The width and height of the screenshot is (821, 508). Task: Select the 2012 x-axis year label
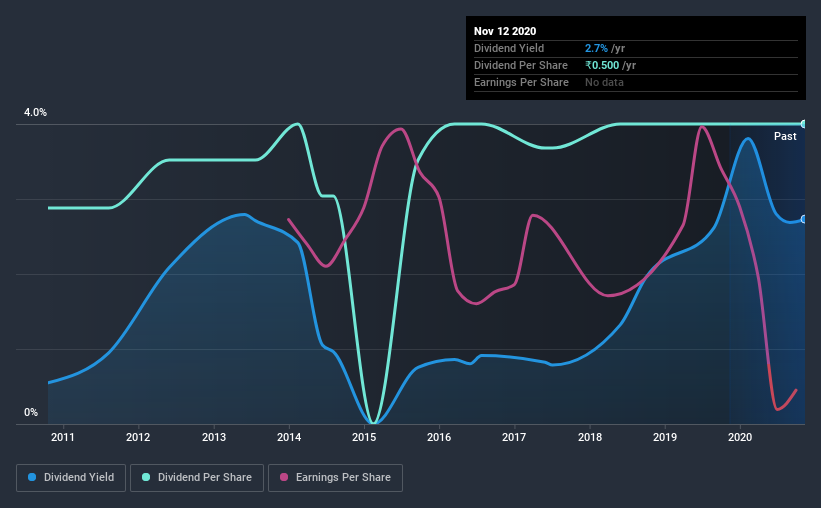pyautogui.click(x=138, y=437)
